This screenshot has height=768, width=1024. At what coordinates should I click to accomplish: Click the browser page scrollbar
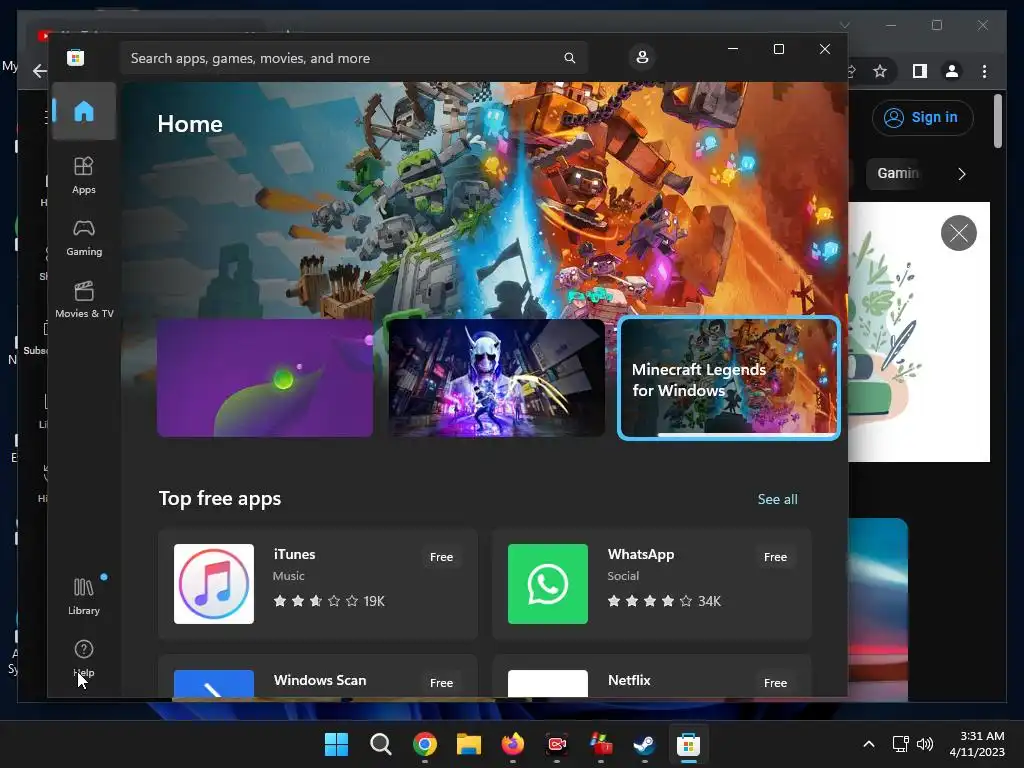click(997, 121)
